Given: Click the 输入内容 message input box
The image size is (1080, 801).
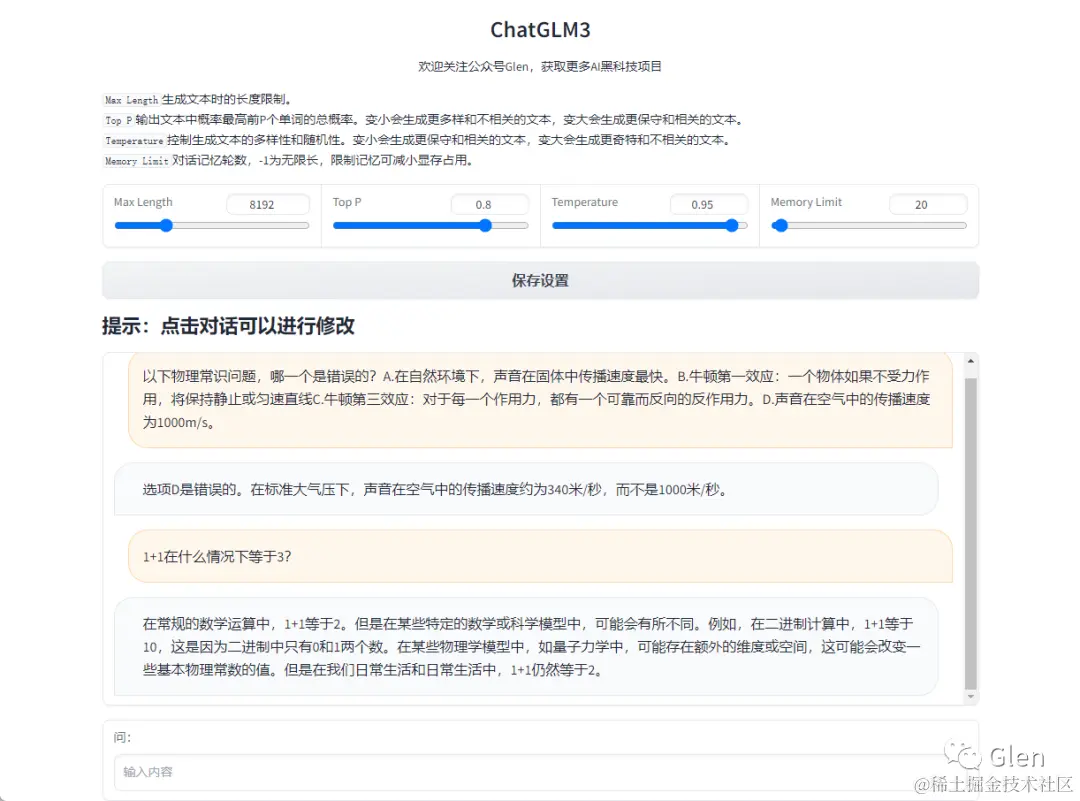Looking at the screenshot, I should 540,772.
